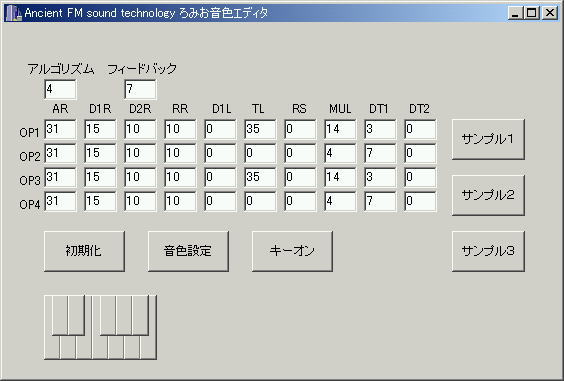564x381 pixels.
Task: Load preset with サンプル2 button
Action: point(488,195)
